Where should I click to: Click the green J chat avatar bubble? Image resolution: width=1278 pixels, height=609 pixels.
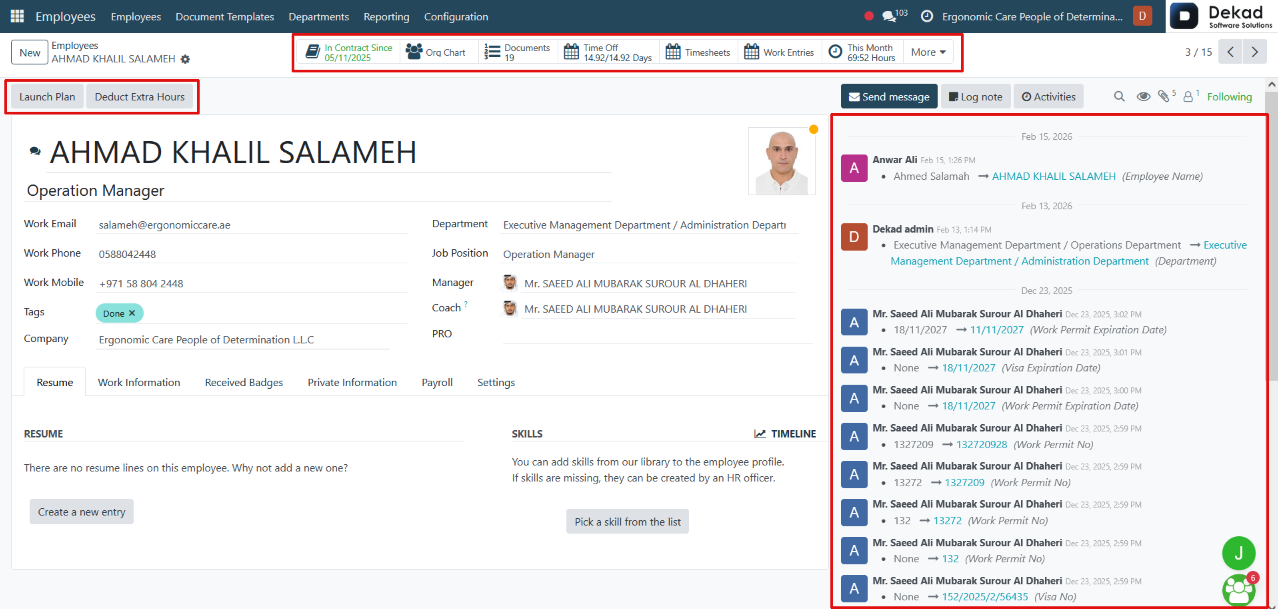[x=1239, y=553]
